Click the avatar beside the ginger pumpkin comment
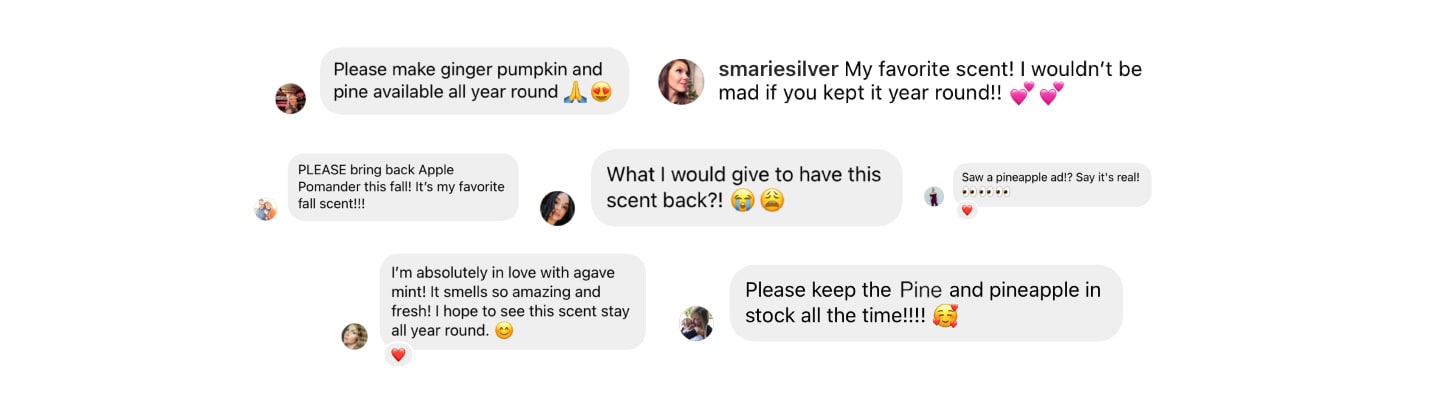Screen dimensions: 1440x400 pos(290,98)
